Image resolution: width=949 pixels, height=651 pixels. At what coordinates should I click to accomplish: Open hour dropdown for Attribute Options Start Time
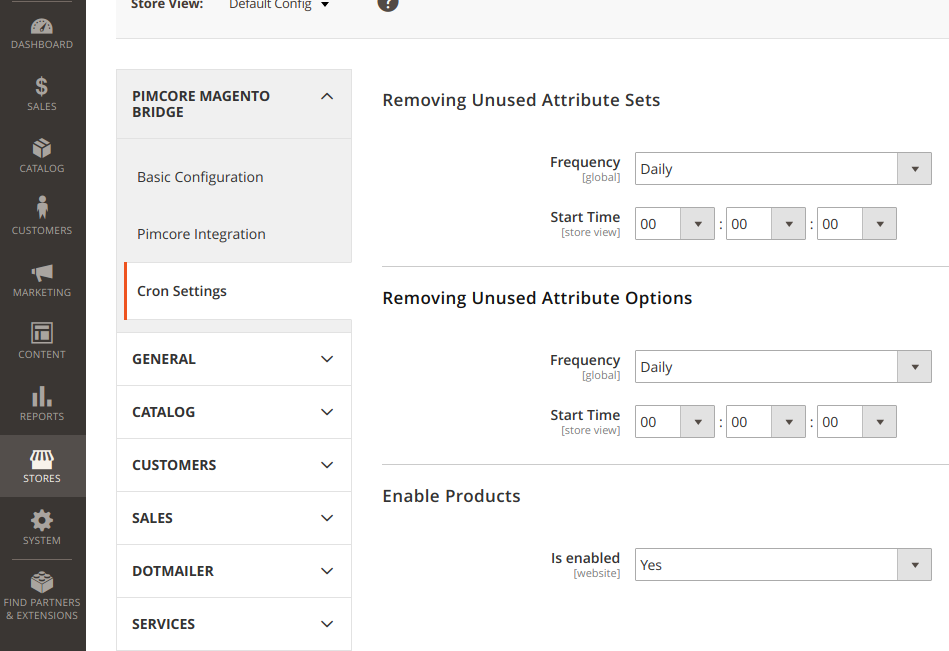[675, 422]
